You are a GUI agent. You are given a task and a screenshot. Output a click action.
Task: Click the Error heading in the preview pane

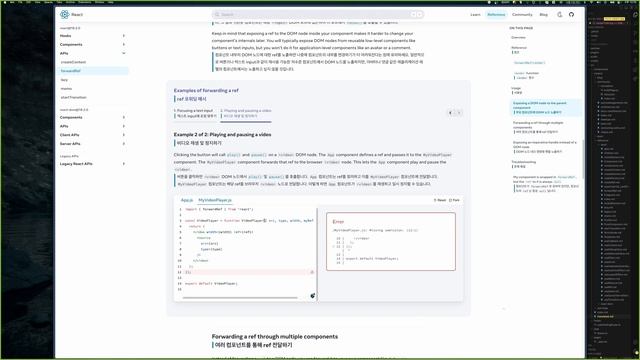click(338, 222)
